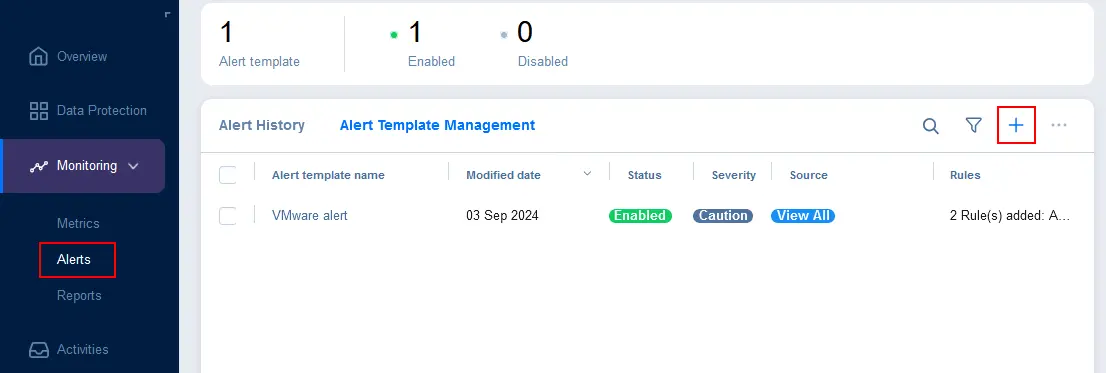
Task: Tick the VMware alert row checkbox
Action: coord(228,216)
